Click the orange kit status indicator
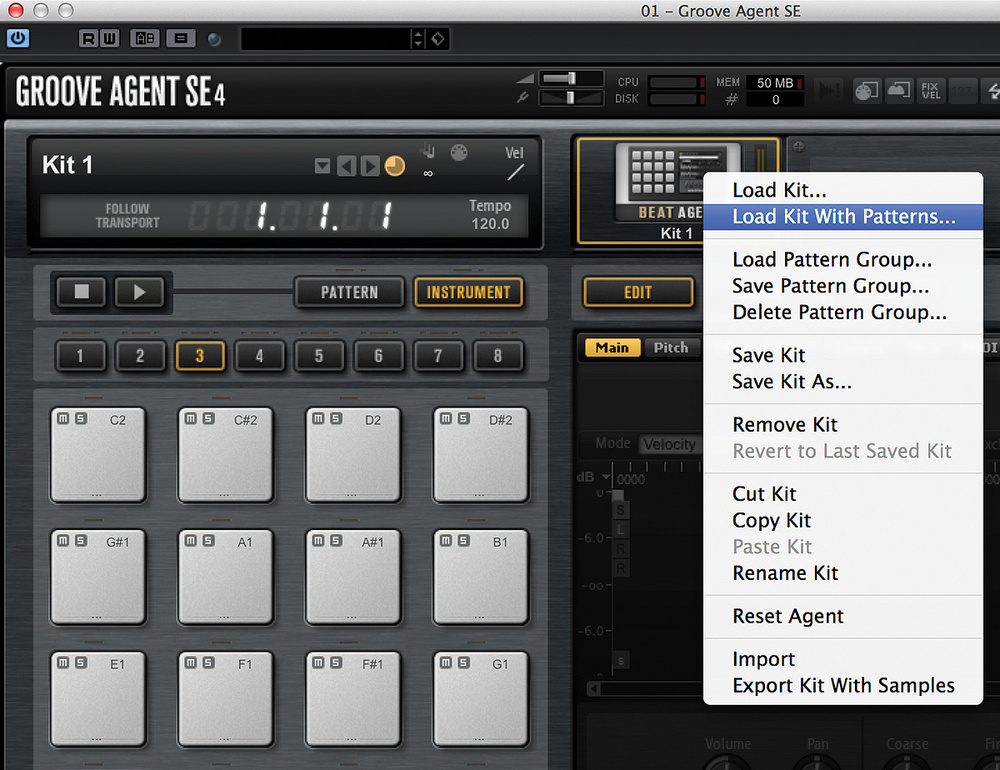1000x770 pixels. pyautogui.click(x=395, y=166)
